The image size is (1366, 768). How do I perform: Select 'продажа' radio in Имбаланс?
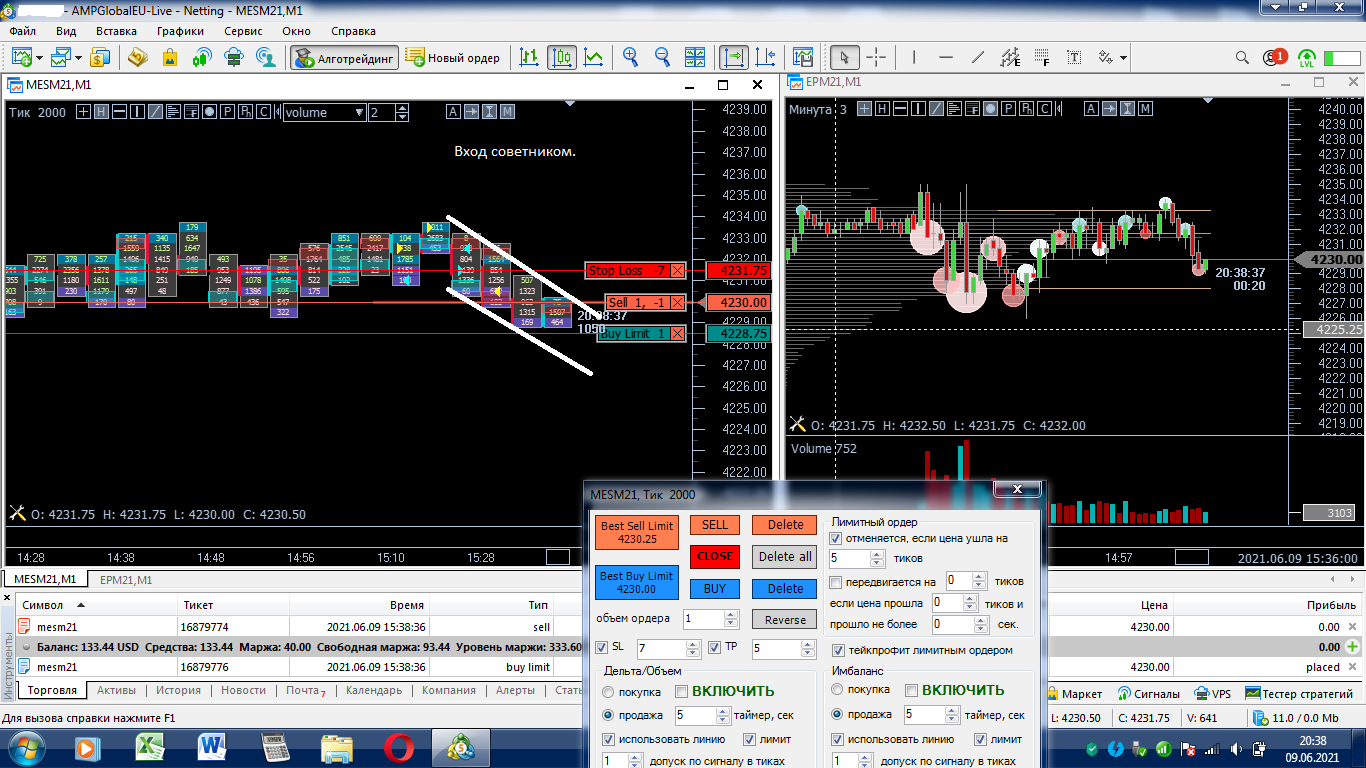click(x=838, y=715)
